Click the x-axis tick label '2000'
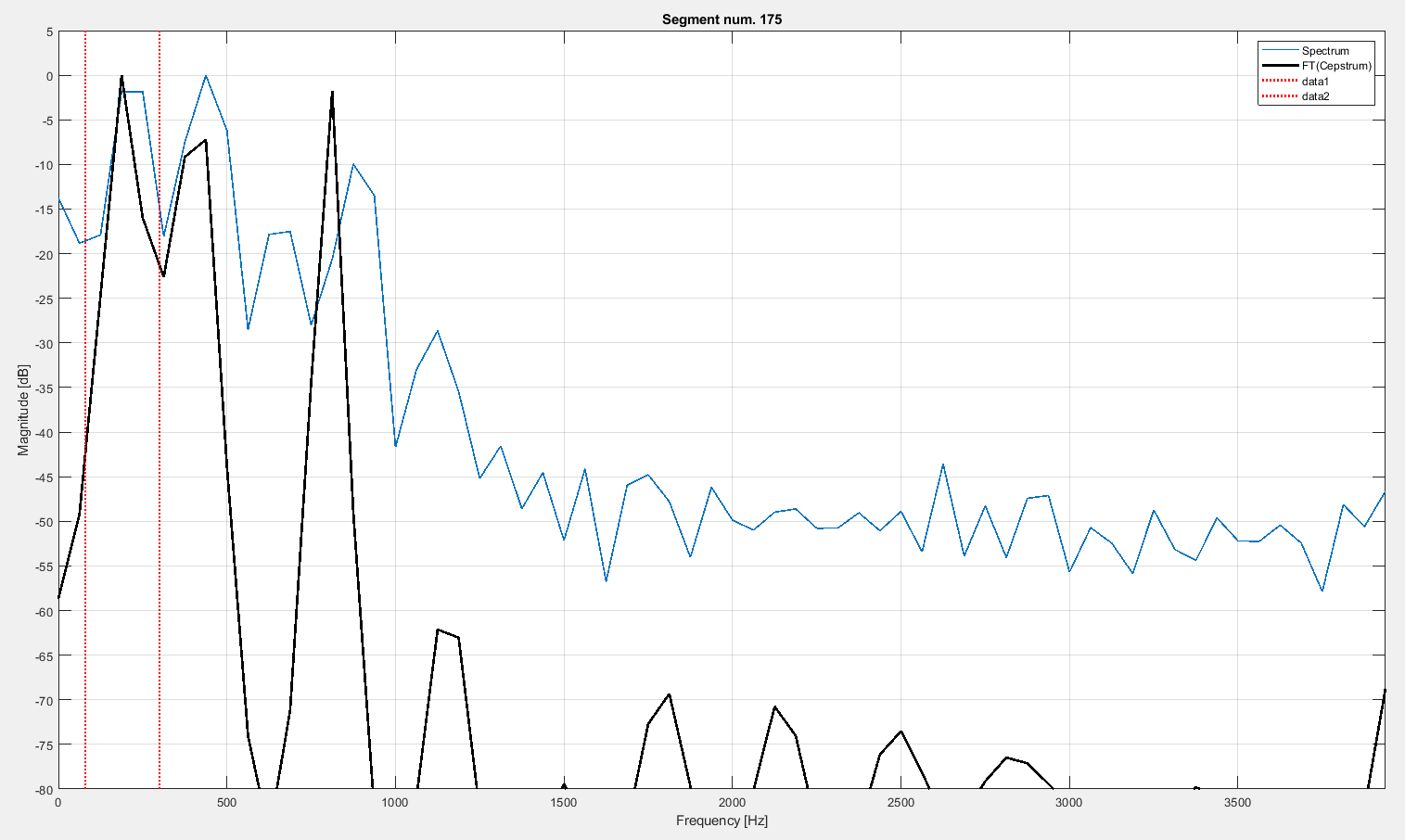 pyautogui.click(x=733, y=802)
